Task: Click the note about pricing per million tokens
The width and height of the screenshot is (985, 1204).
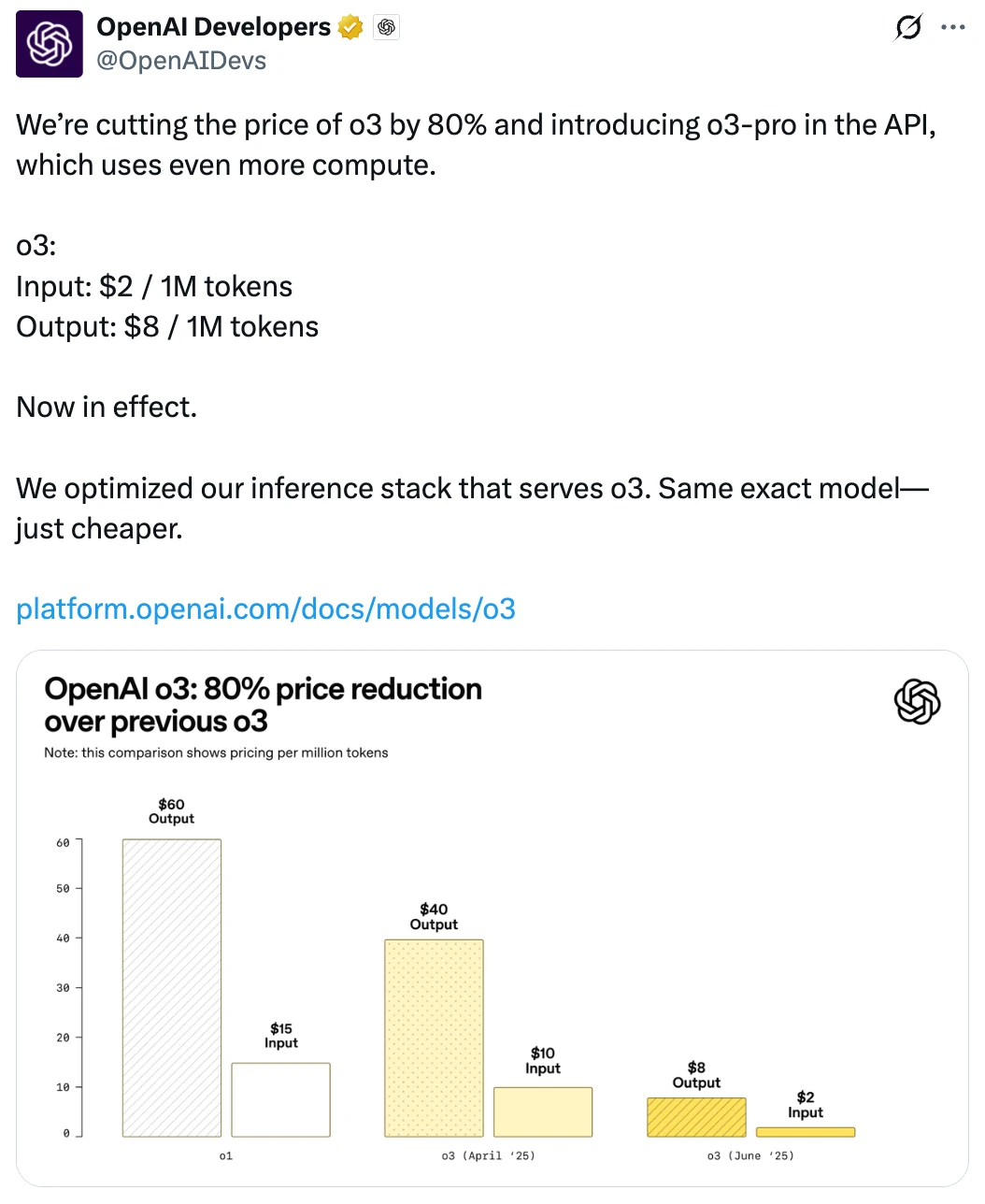Action: click(x=216, y=752)
